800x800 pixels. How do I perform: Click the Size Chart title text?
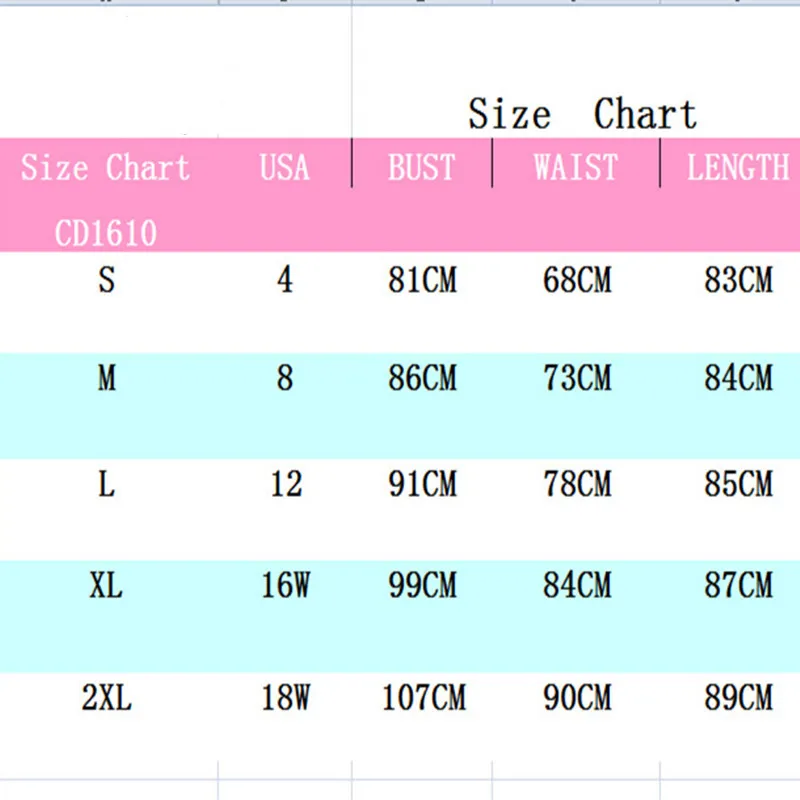click(582, 114)
